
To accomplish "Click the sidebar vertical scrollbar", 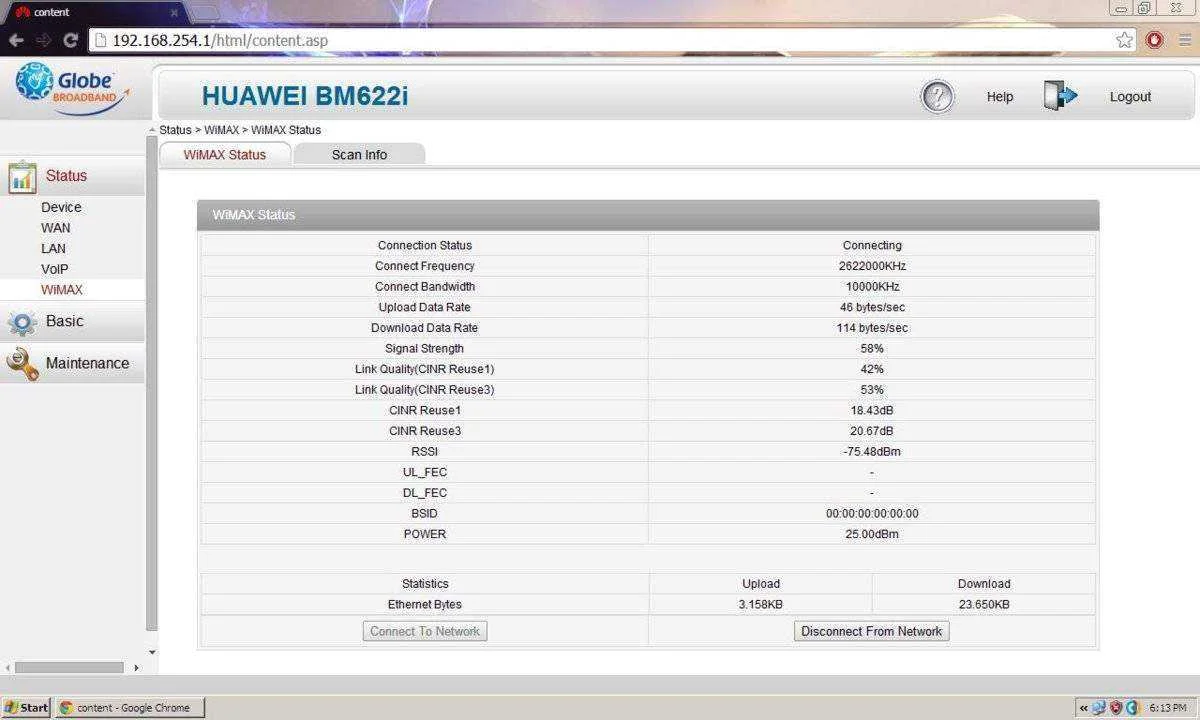I will point(152,385).
